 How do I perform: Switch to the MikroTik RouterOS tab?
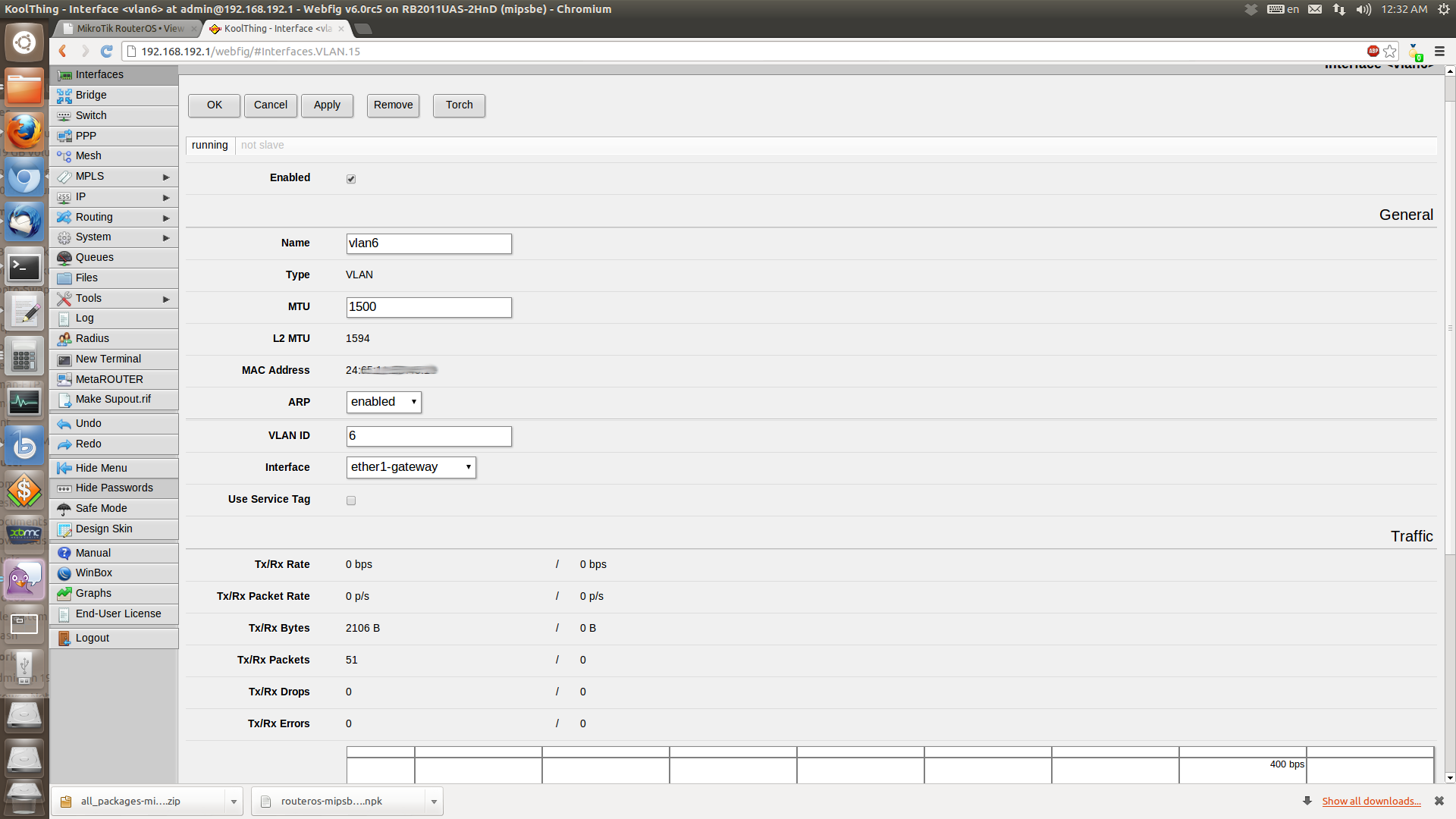coord(130,29)
